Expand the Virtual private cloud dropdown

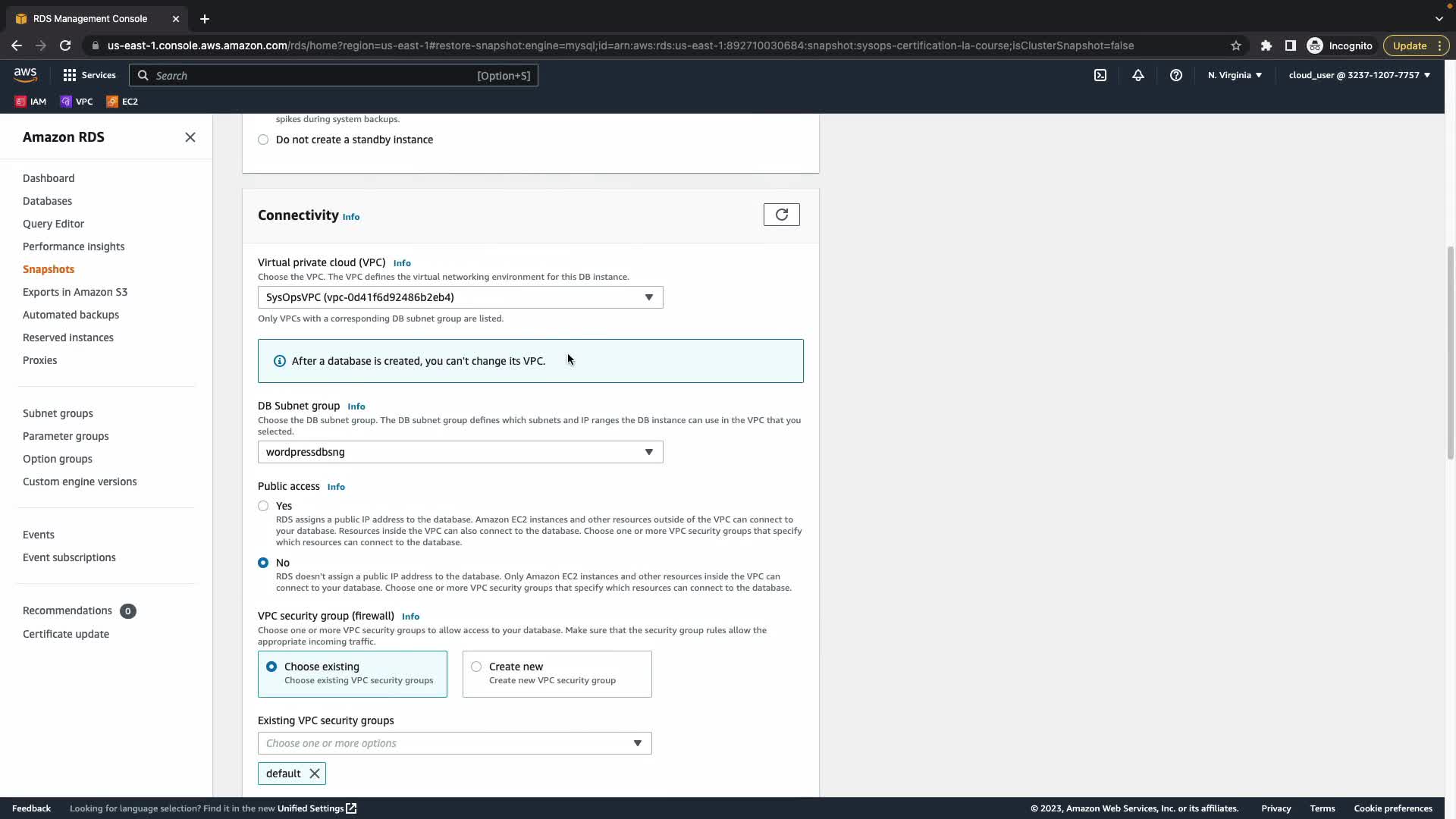(x=460, y=297)
